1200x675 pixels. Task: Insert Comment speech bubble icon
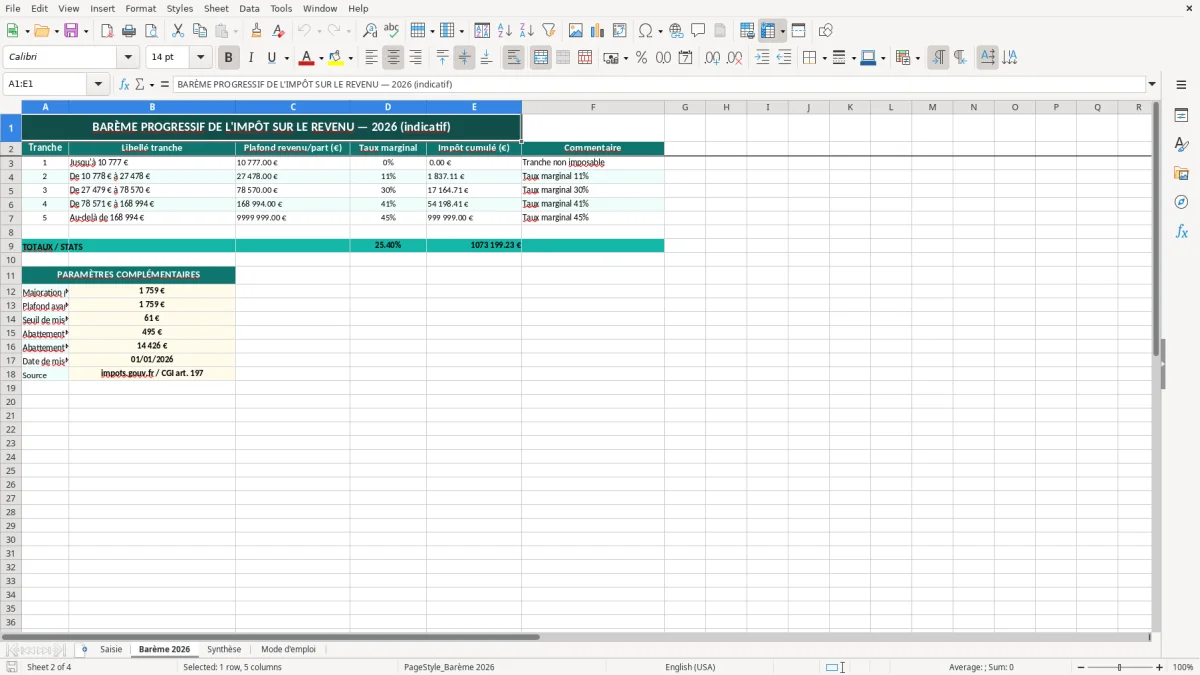[x=698, y=31]
